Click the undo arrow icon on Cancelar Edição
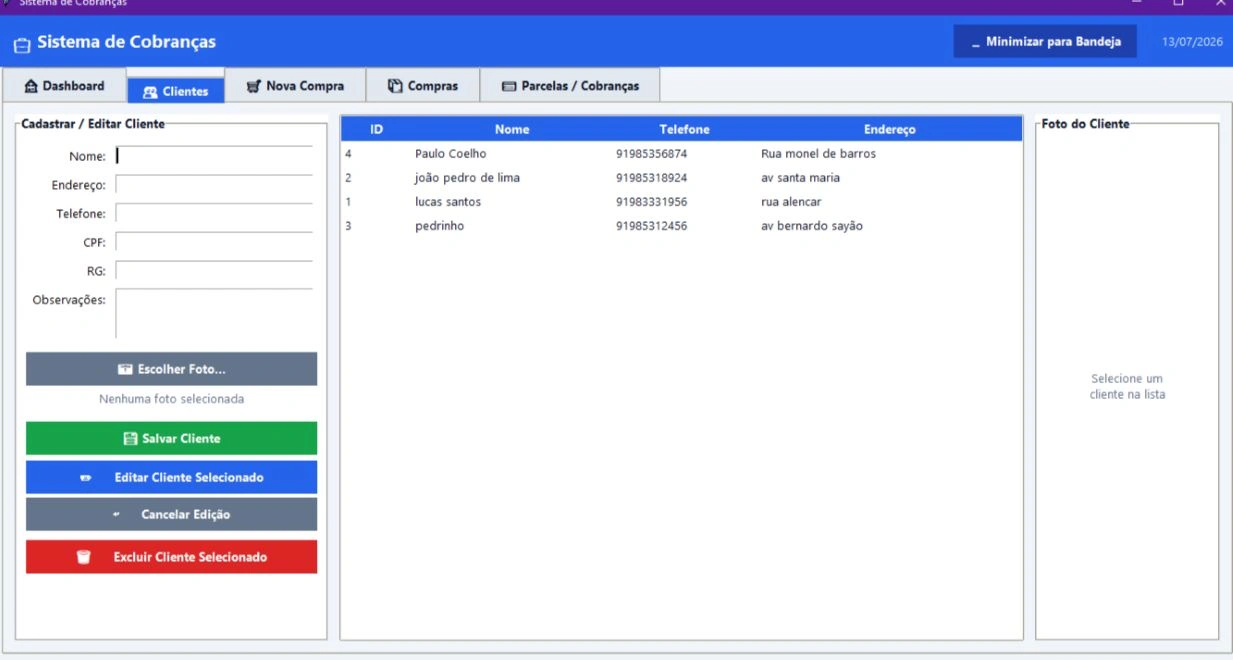 point(116,514)
